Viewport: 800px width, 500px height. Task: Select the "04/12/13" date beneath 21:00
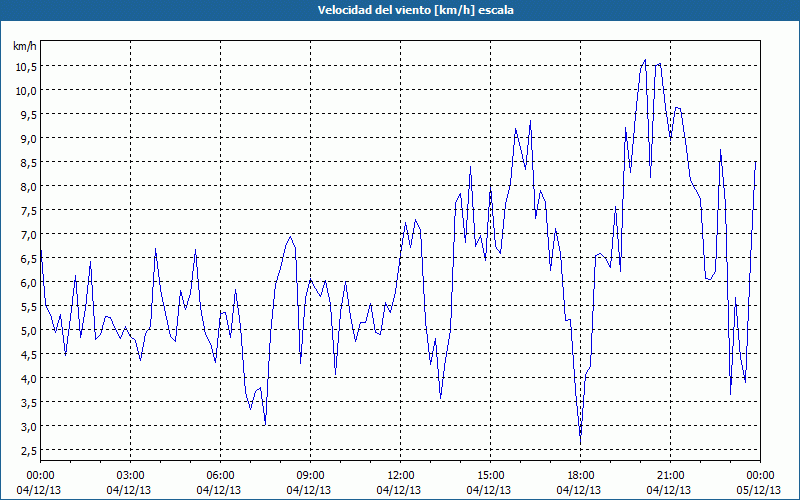coord(670,490)
